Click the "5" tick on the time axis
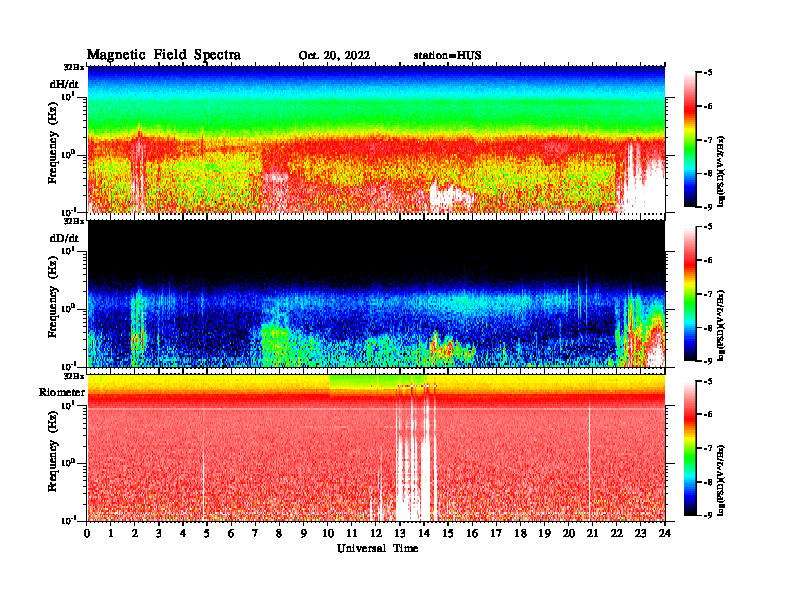Image resolution: width=792 pixels, height=612 pixels. point(207,533)
